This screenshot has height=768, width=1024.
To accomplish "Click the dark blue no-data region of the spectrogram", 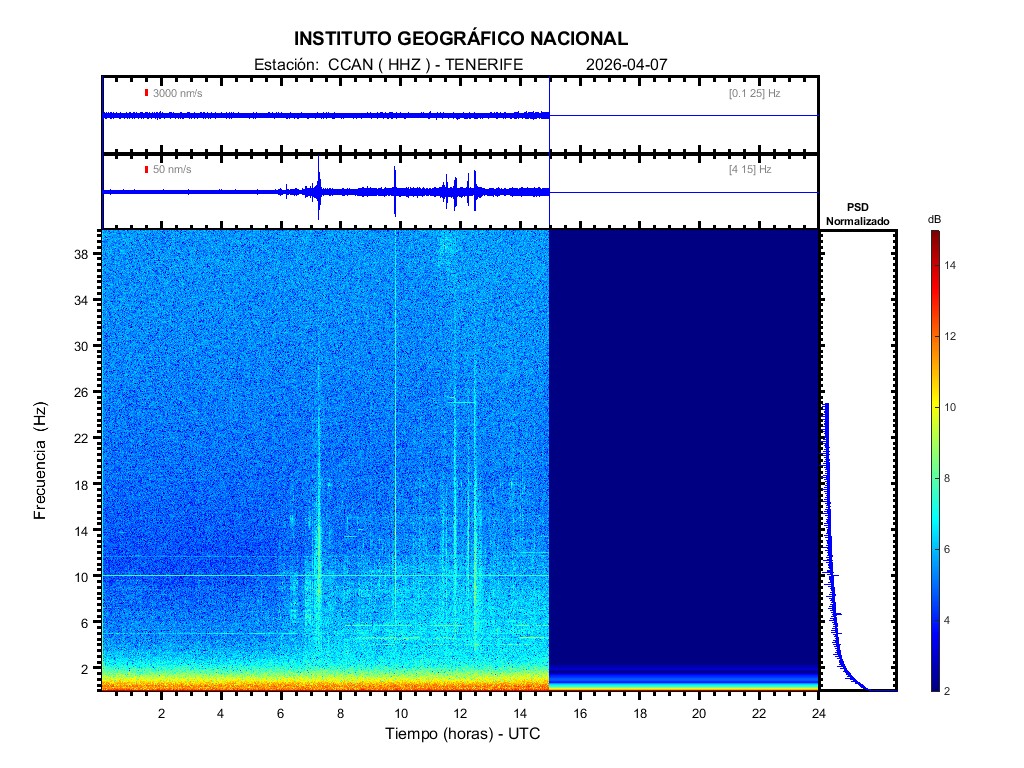I will click(x=684, y=440).
